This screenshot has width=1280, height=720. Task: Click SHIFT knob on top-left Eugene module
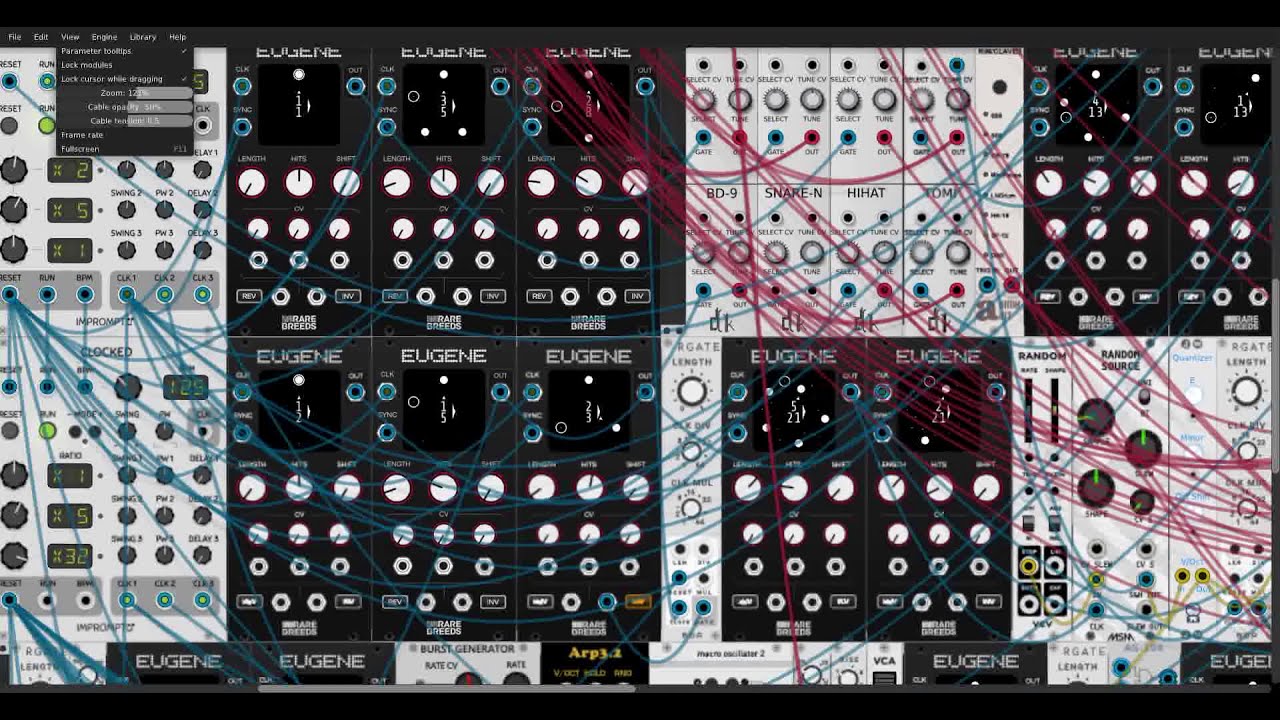pyautogui.click(x=346, y=183)
